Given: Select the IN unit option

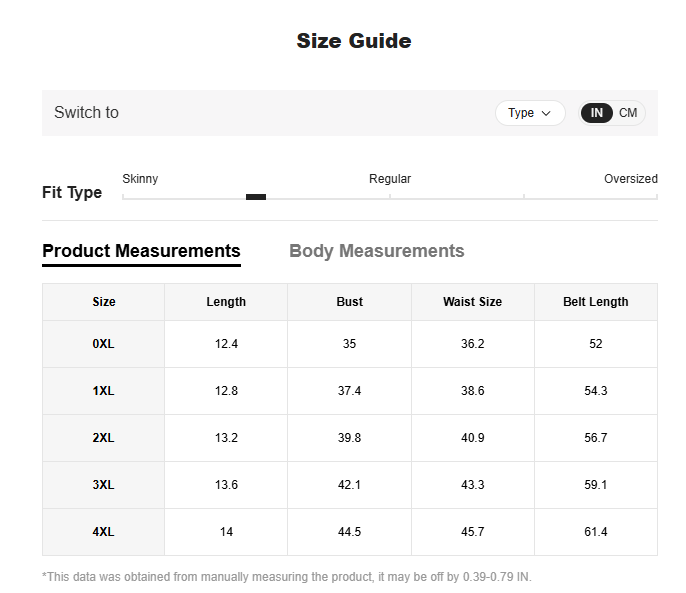Looking at the screenshot, I should pos(596,113).
